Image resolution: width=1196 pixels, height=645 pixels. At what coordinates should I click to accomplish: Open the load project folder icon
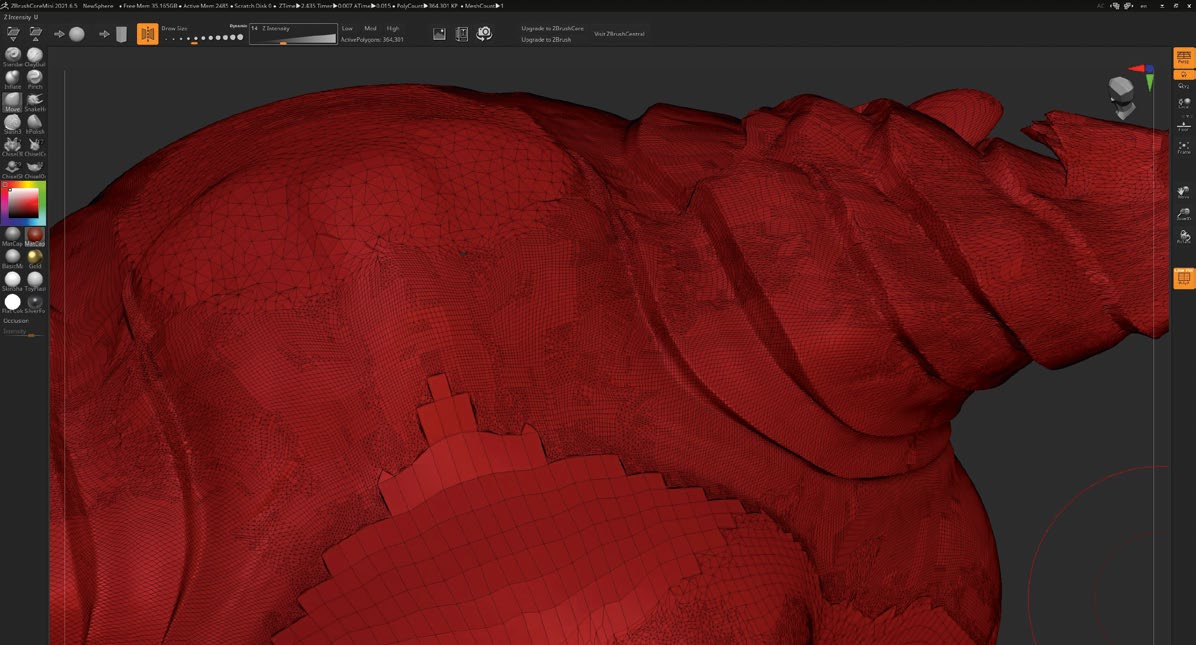(13, 34)
